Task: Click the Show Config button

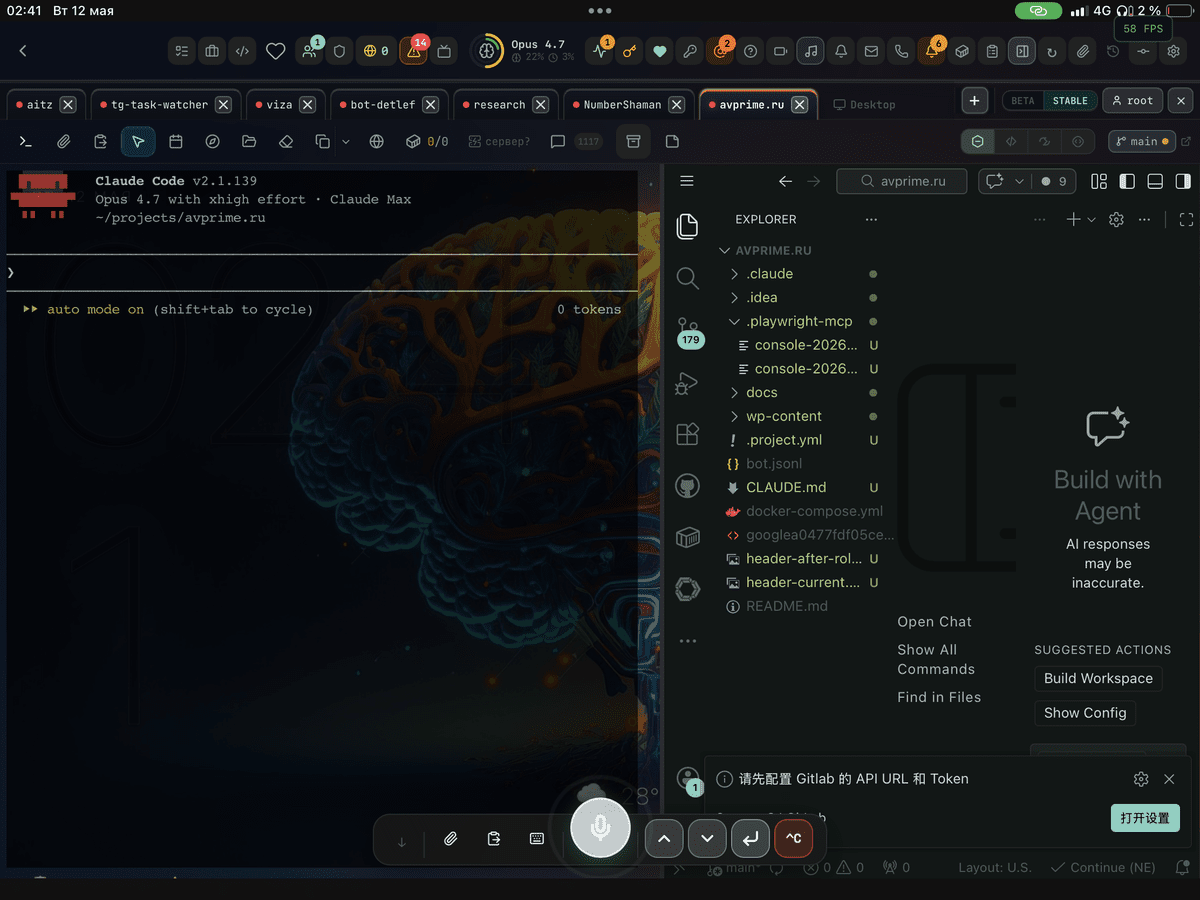Action: (x=1085, y=713)
